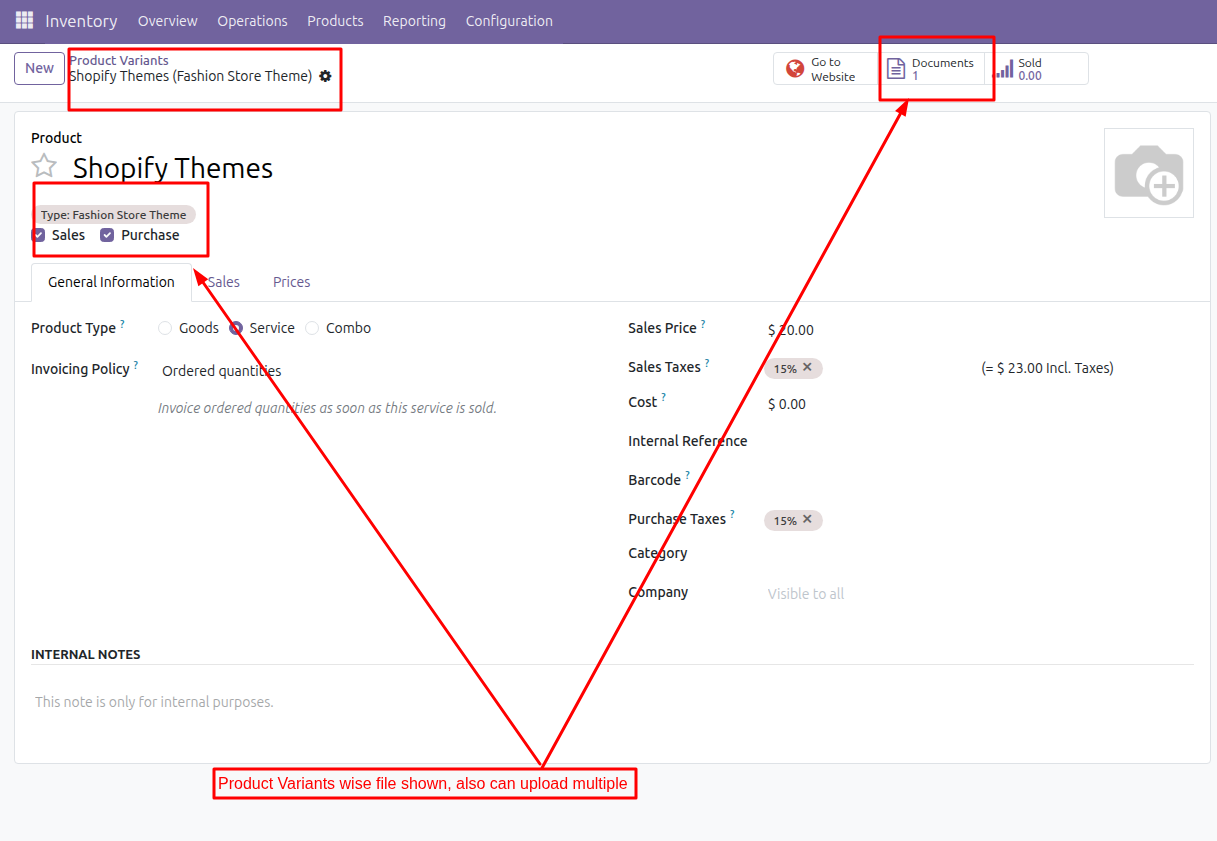
Task: Click the gear settings icon beside product name
Action: [x=325, y=76]
